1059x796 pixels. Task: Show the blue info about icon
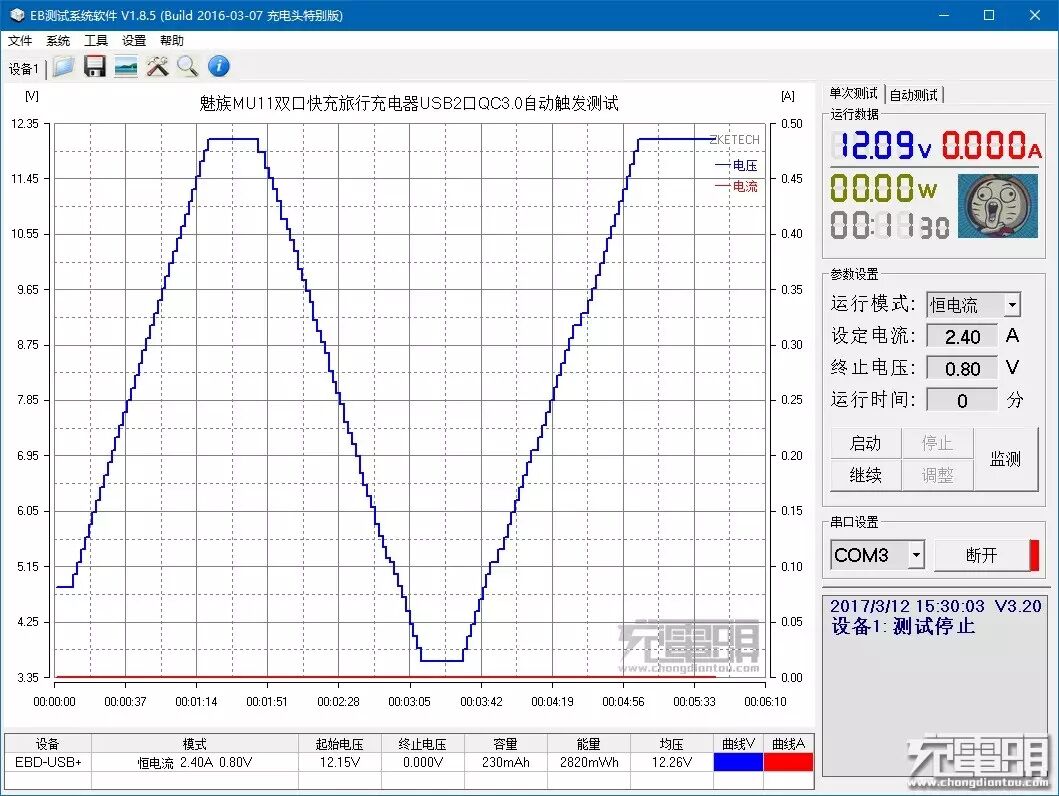click(218, 66)
